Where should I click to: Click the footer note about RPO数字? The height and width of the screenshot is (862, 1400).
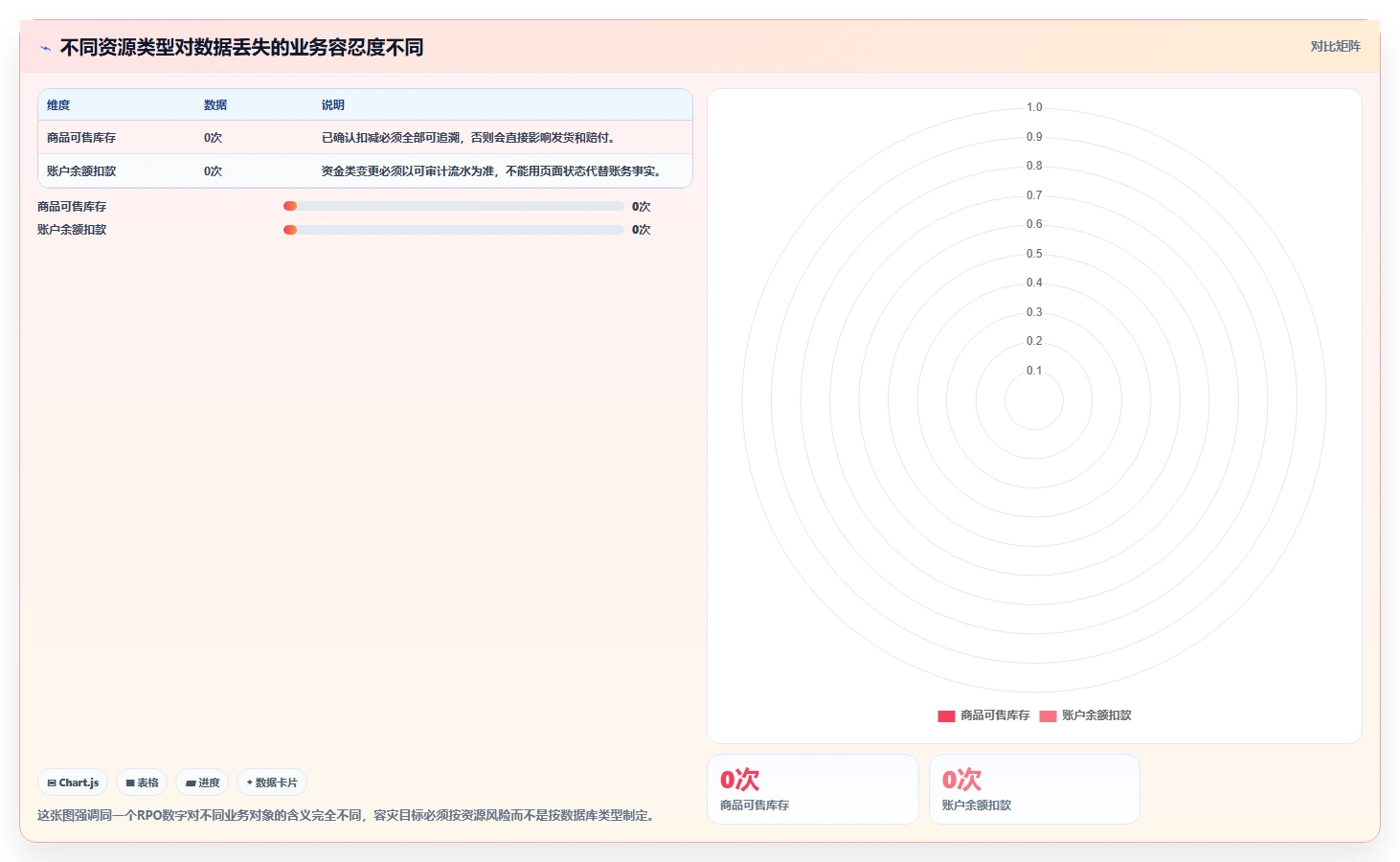point(349,816)
